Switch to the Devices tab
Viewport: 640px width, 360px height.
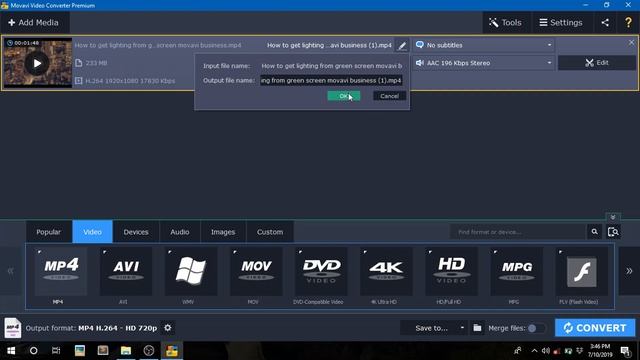click(x=136, y=232)
